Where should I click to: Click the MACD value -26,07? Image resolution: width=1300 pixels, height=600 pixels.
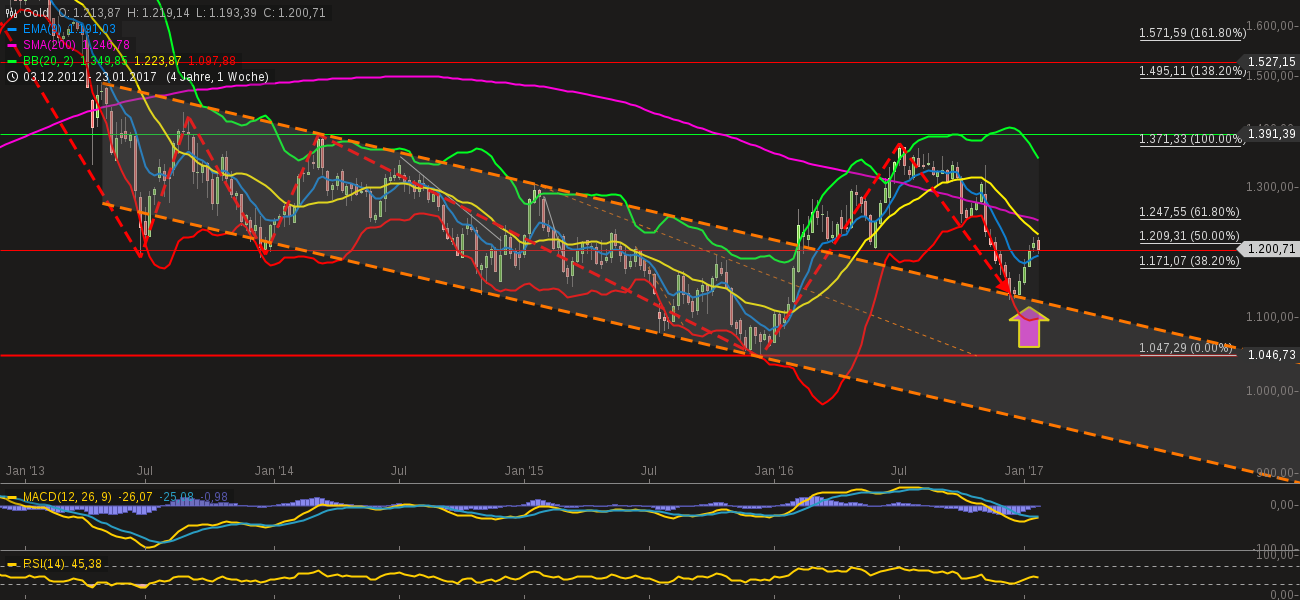[x=136, y=497]
